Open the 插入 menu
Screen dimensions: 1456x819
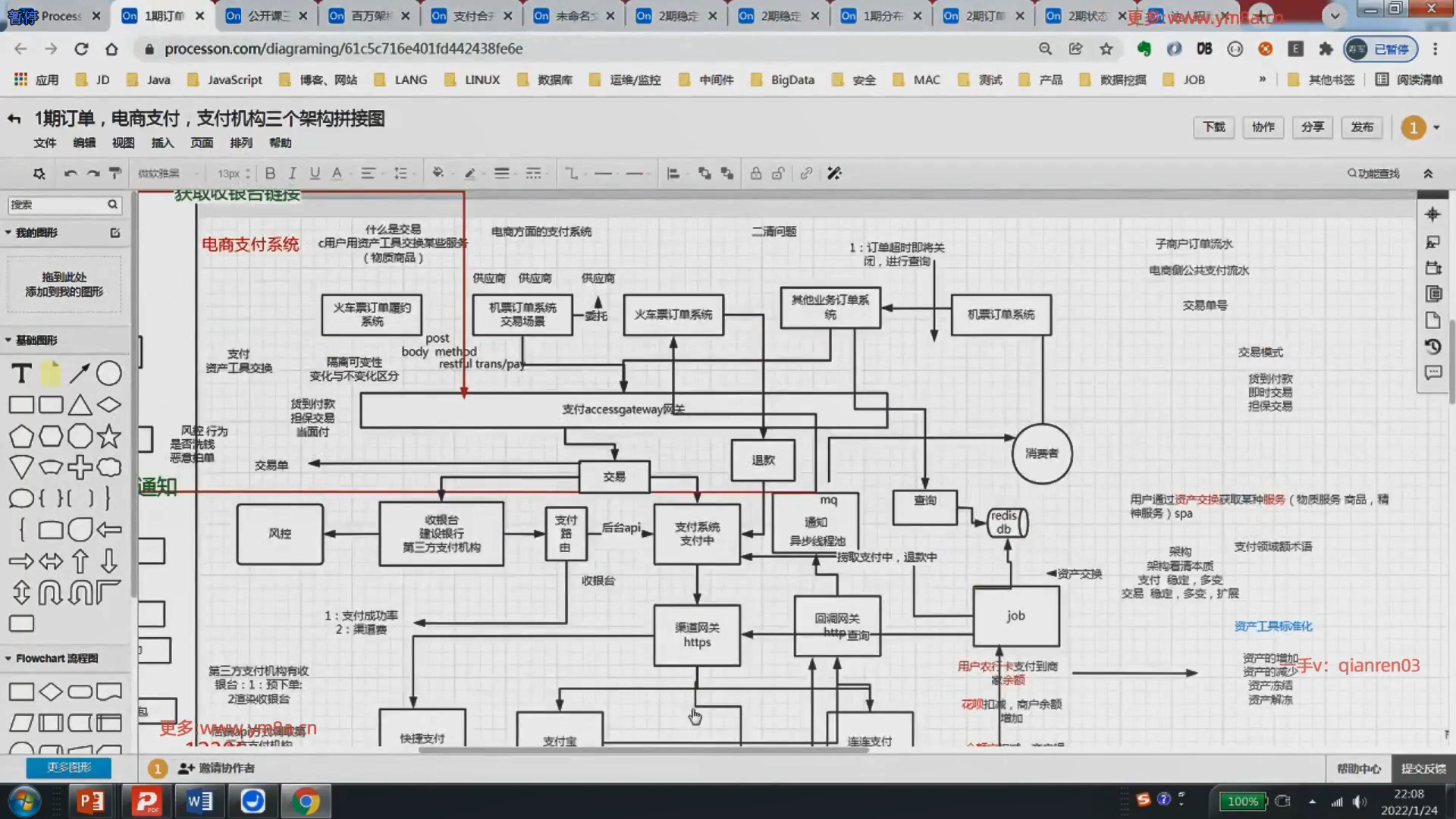tap(162, 143)
